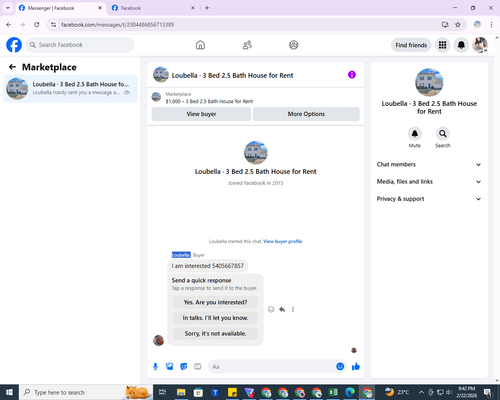
Task: Open Task View on the taskbar
Action: [x=162, y=392]
